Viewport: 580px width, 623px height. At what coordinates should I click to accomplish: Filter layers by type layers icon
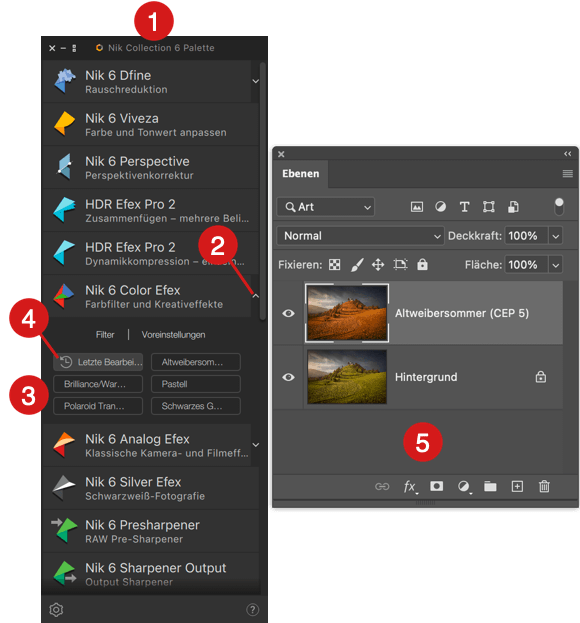tap(464, 207)
